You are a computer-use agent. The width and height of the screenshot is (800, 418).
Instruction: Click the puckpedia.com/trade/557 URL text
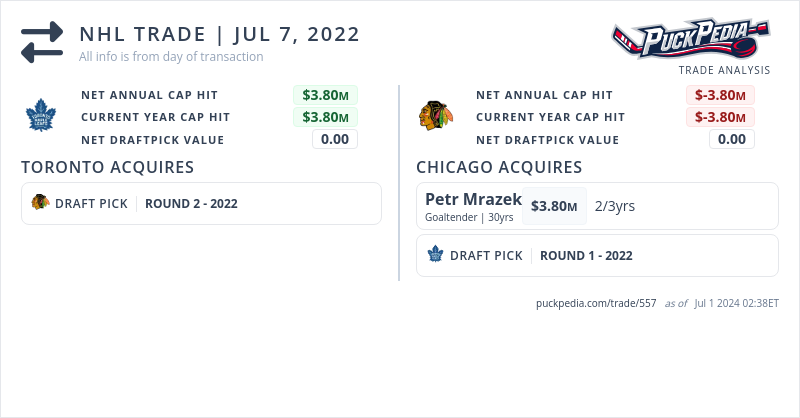(596, 302)
